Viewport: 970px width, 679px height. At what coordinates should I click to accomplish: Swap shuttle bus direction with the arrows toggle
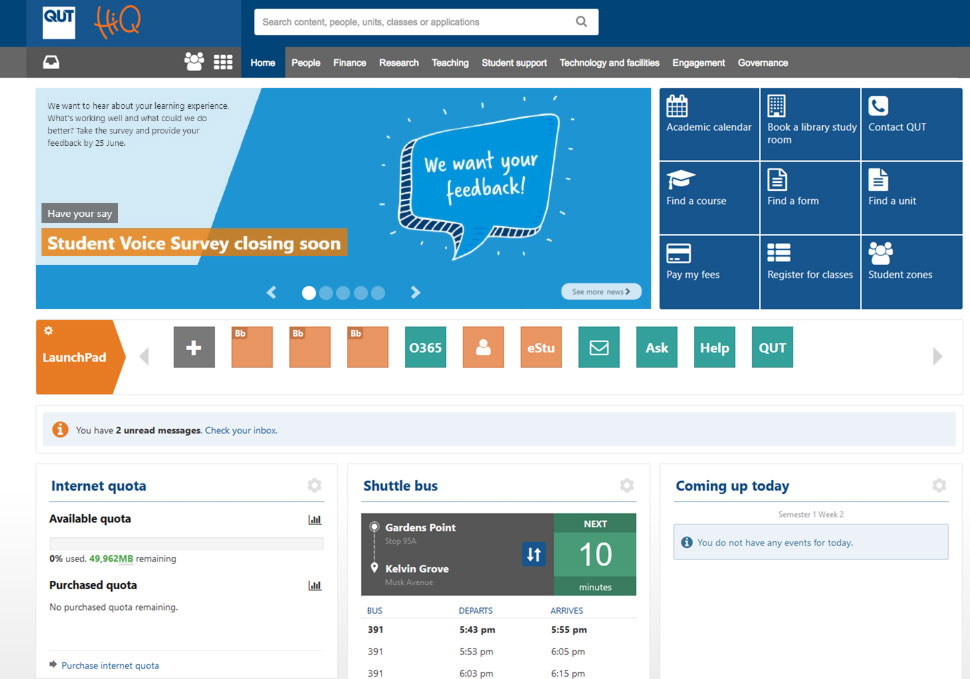535,553
